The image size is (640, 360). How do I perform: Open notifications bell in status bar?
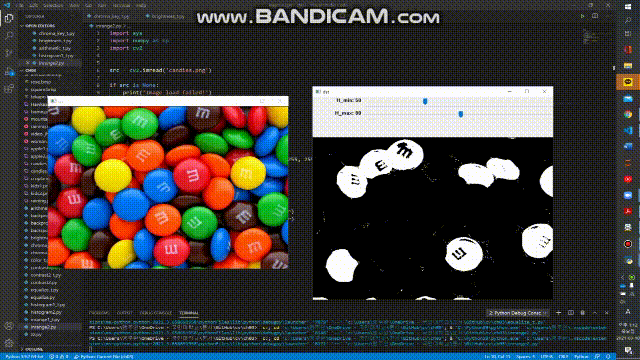(608, 357)
